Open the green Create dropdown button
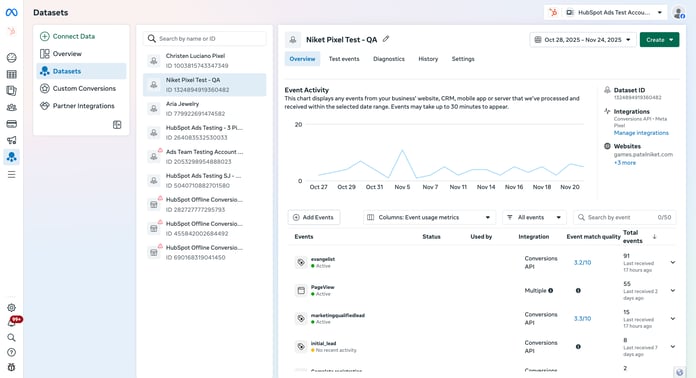The image size is (696, 378). coord(659,39)
